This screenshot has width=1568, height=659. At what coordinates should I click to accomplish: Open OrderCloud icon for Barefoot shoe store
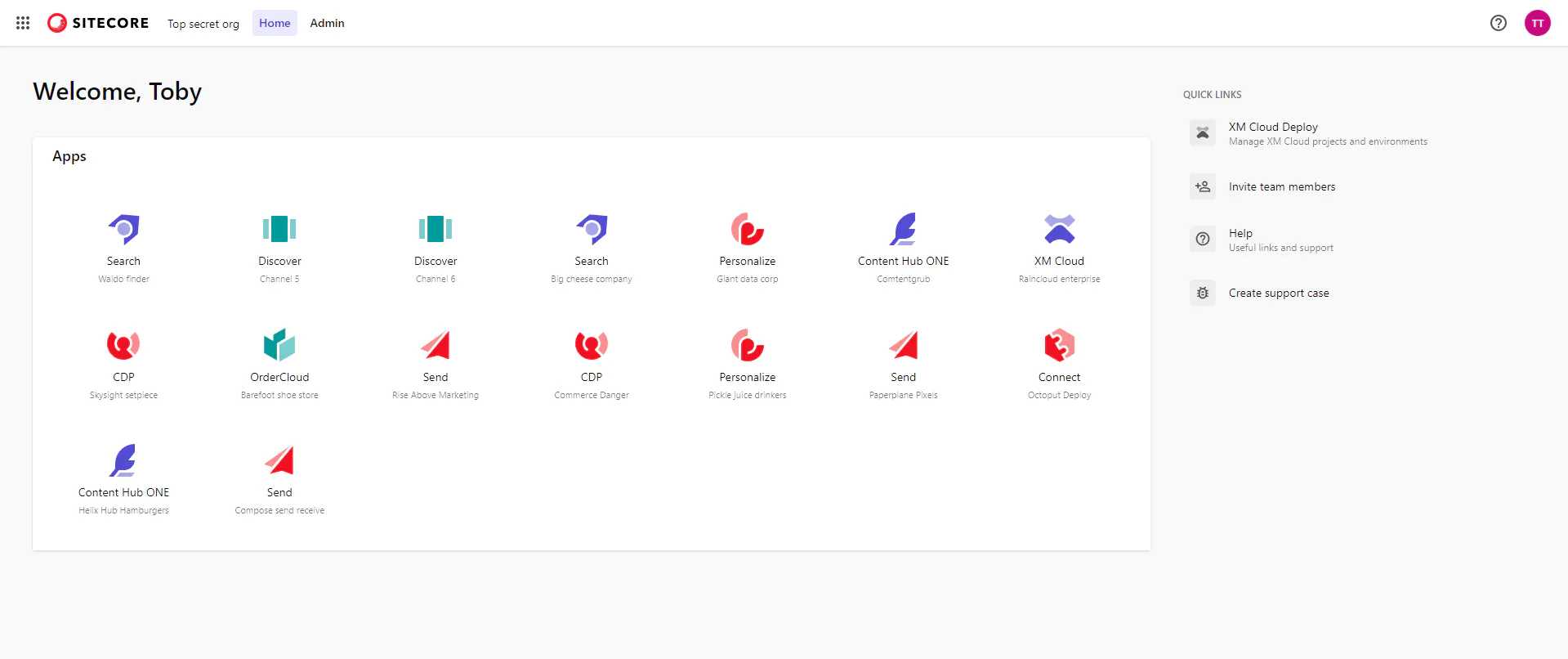(279, 345)
